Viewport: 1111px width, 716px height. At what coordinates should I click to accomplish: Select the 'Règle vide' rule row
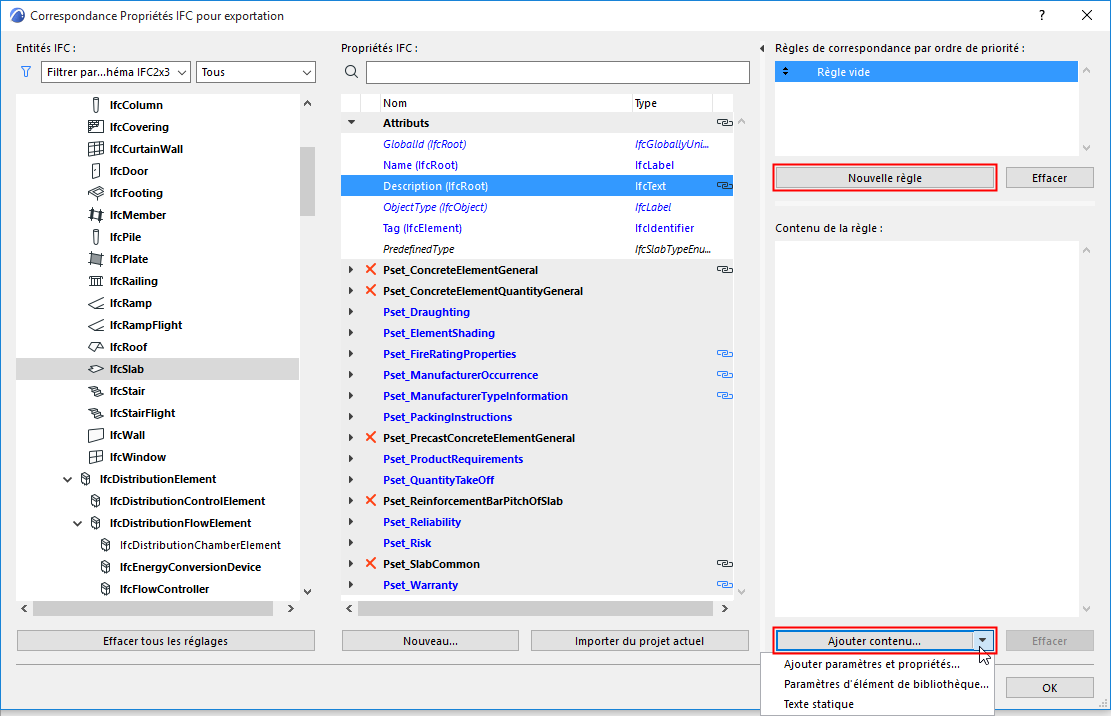(926, 72)
